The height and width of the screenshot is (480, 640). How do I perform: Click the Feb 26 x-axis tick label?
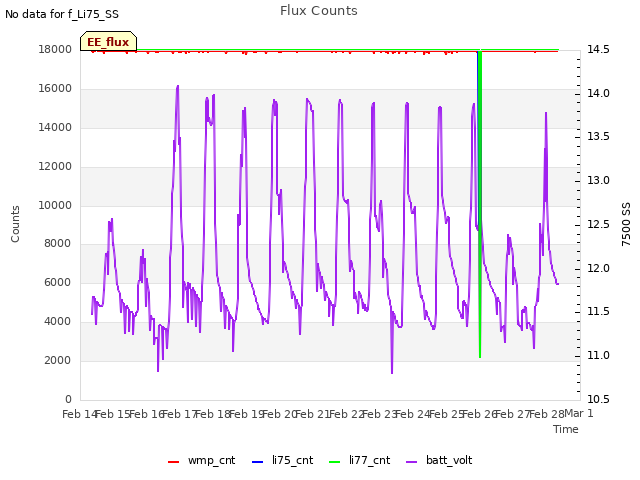[x=480, y=414]
